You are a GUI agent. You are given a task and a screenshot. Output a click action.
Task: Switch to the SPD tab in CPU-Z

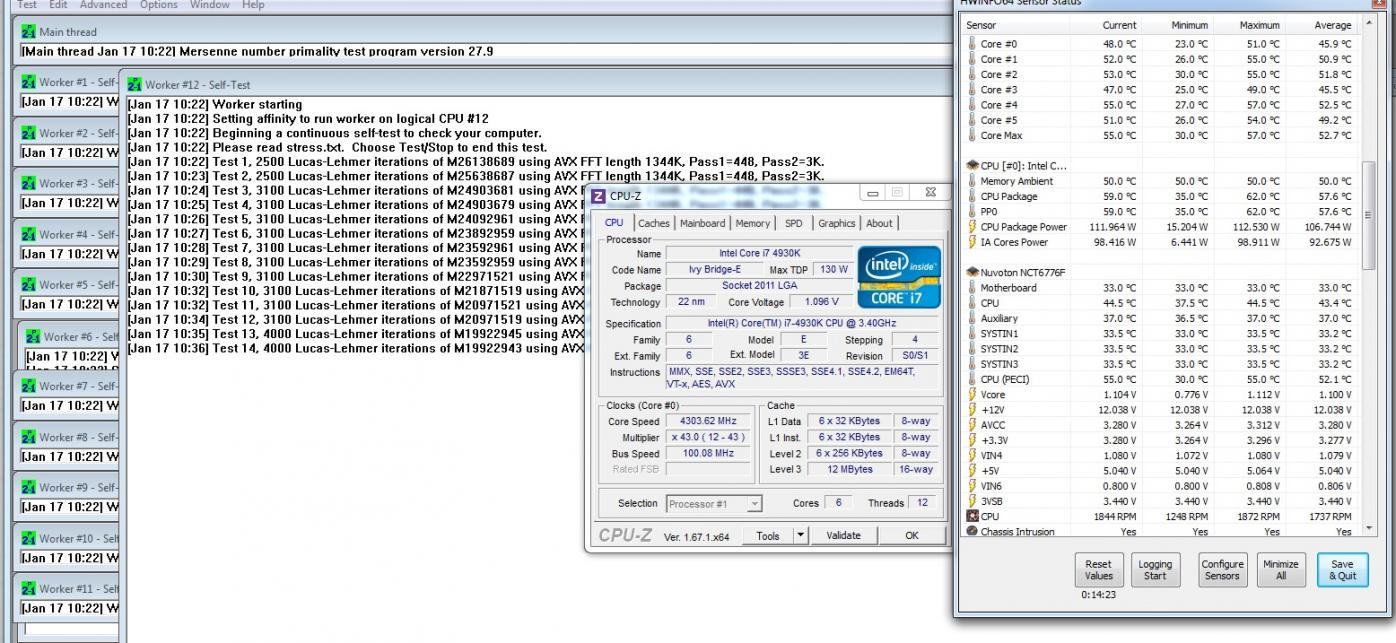pyautogui.click(x=793, y=223)
